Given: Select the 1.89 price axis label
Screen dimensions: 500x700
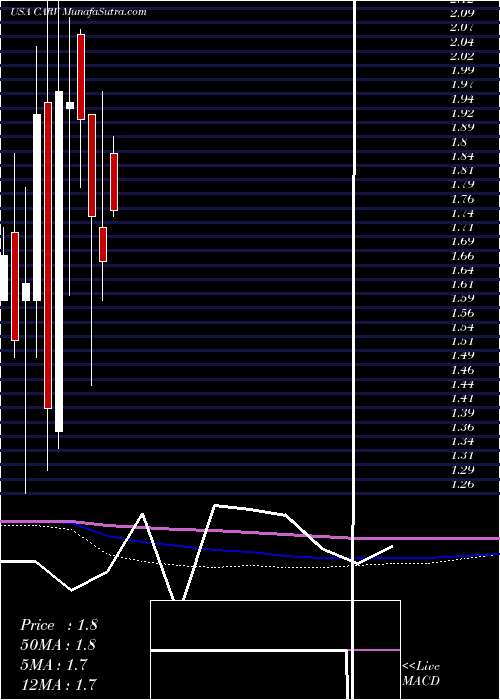Looking at the screenshot, I should point(462,128).
